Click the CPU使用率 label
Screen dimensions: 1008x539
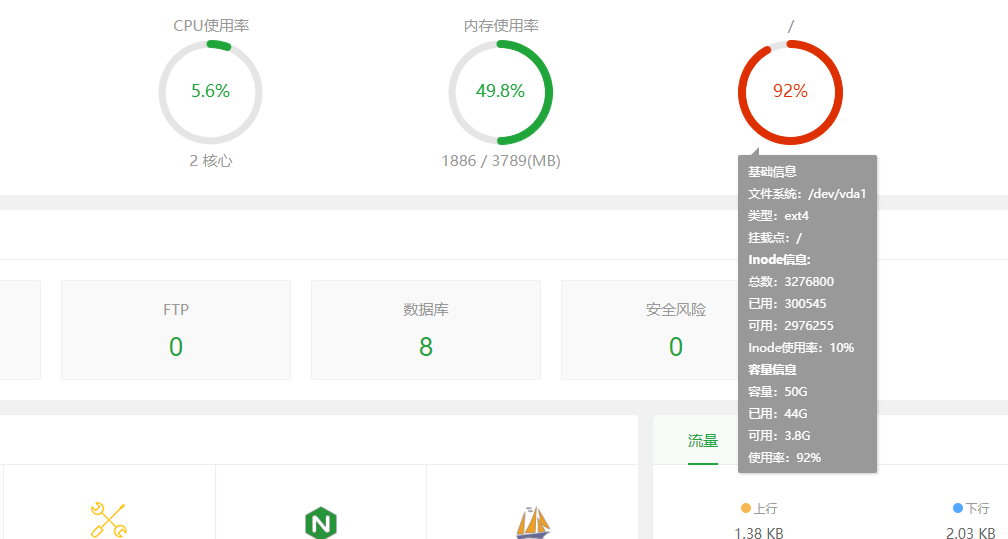211,26
